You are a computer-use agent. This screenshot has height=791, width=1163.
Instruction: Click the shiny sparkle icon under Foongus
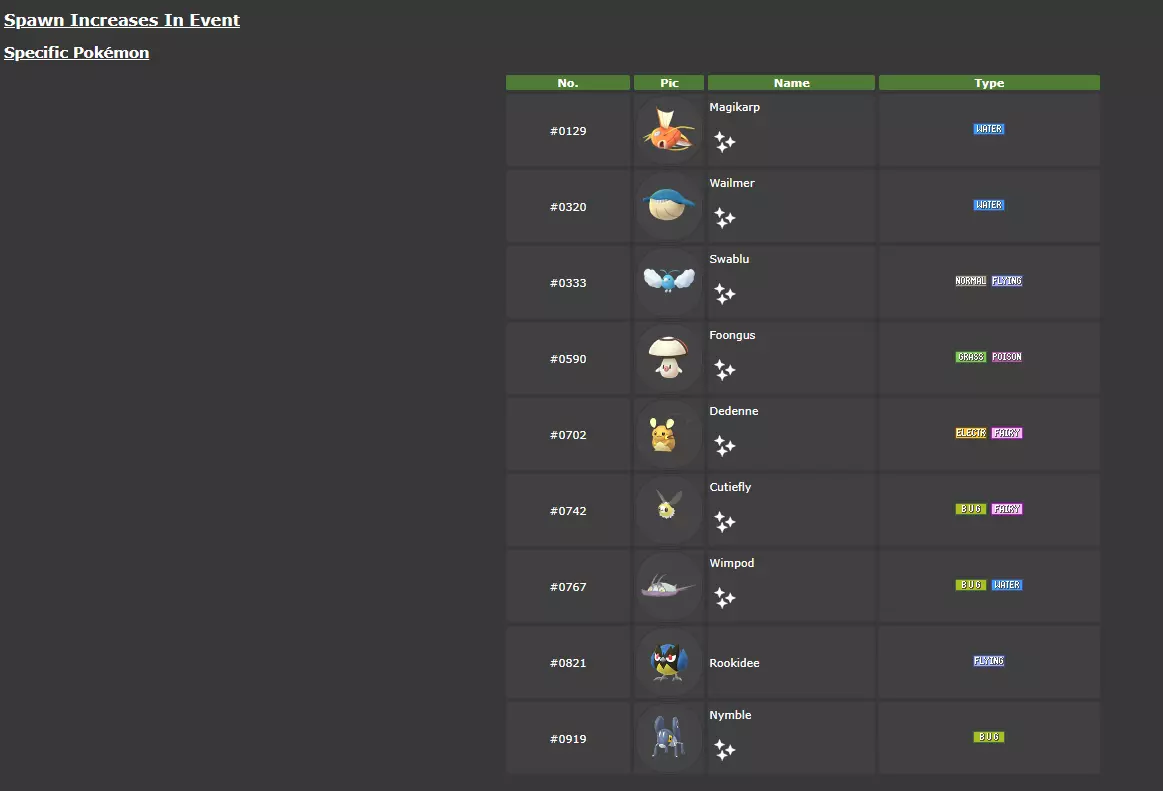click(x=725, y=370)
